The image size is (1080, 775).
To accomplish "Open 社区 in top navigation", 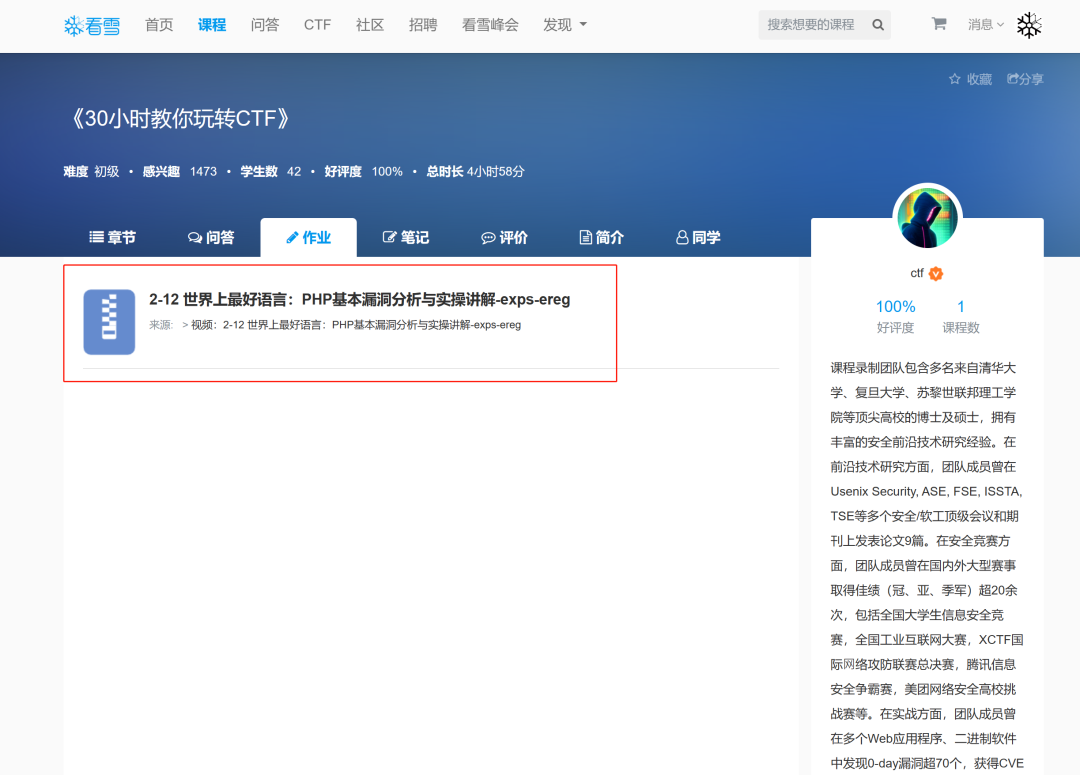I will point(370,25).
